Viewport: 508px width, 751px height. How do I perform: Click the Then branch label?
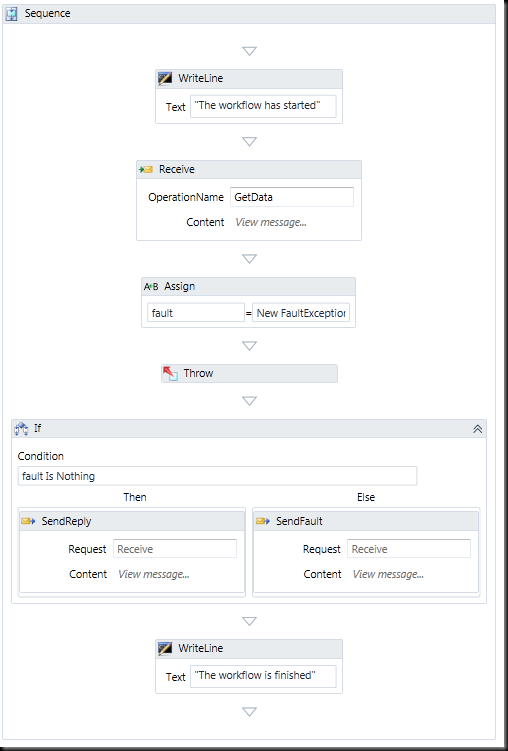135,497
